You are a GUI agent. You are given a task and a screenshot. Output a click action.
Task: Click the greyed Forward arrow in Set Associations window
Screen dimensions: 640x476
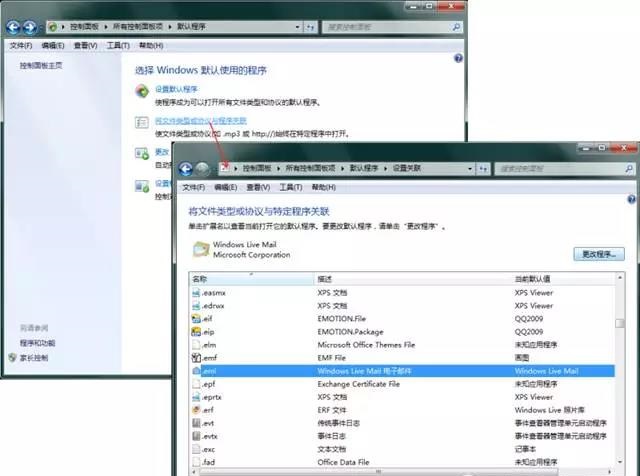[202, 169]
